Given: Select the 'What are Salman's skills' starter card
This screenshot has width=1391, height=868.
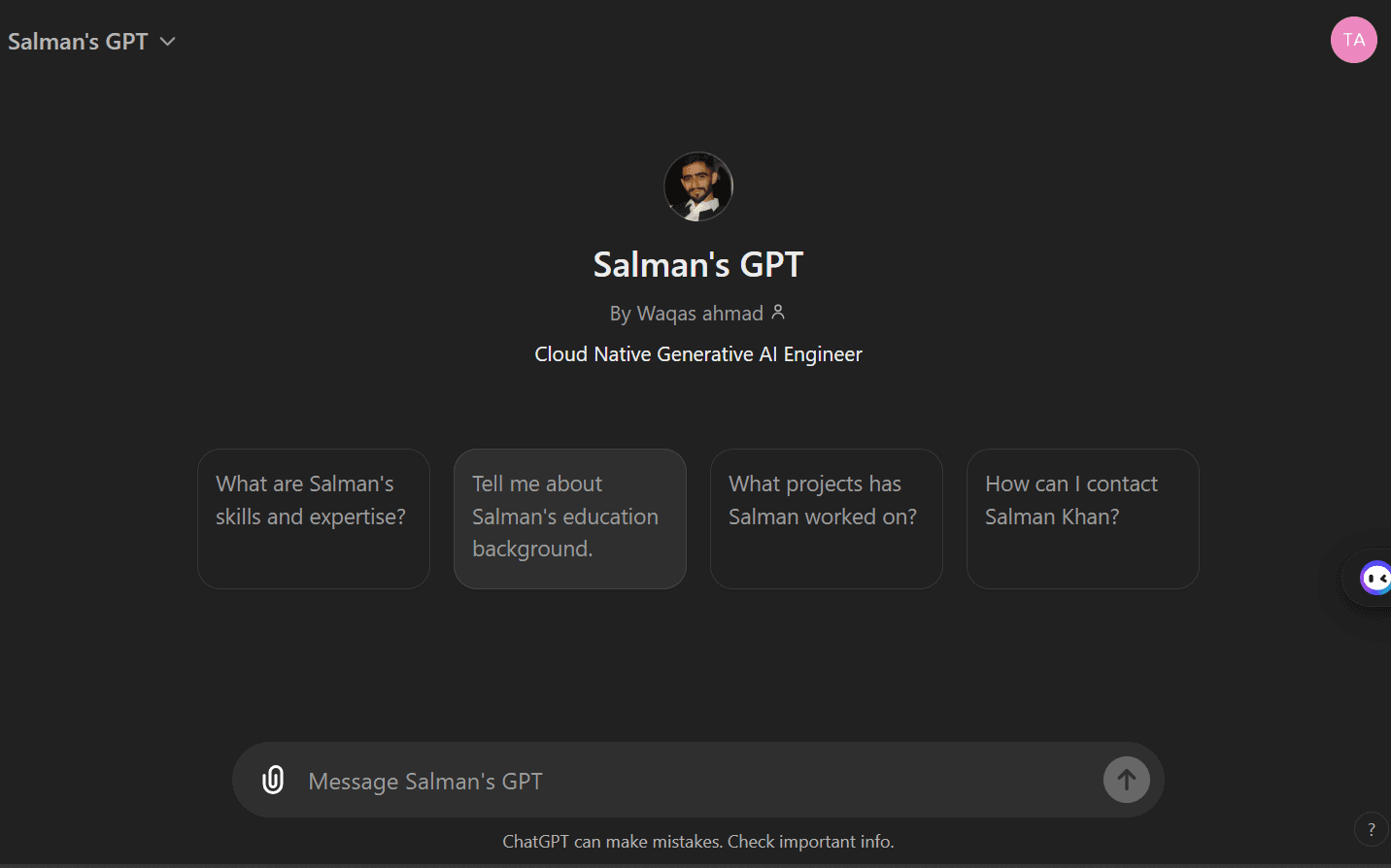Looking at the screenshot, I should pos(313,518).
